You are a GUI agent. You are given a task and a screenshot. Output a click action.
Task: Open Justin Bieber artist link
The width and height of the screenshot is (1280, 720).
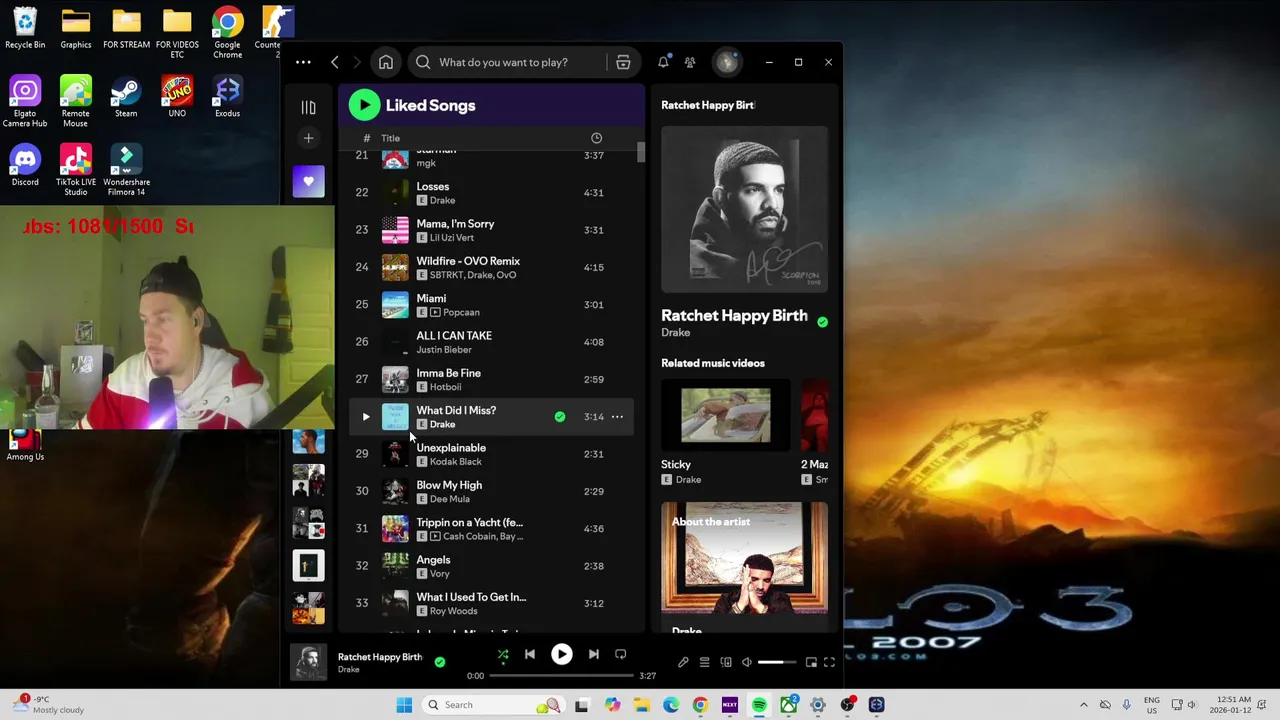pos(444,350)
